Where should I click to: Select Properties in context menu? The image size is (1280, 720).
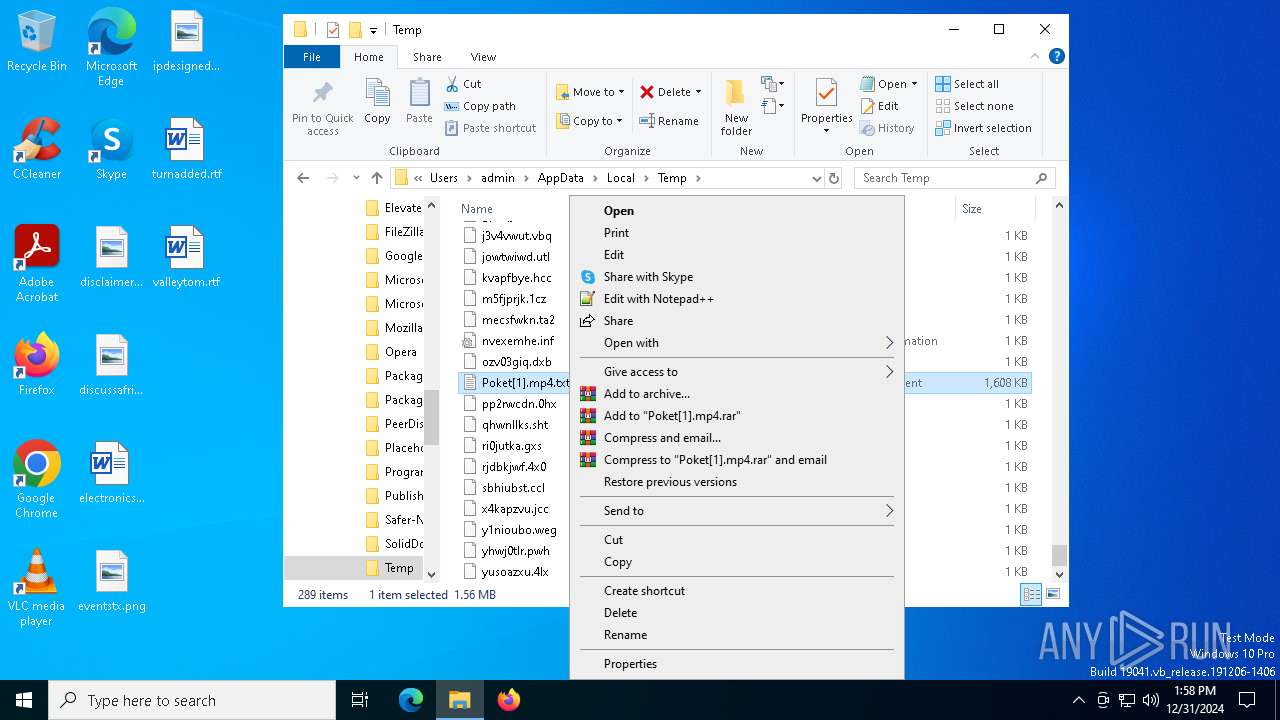pos(736,664)
